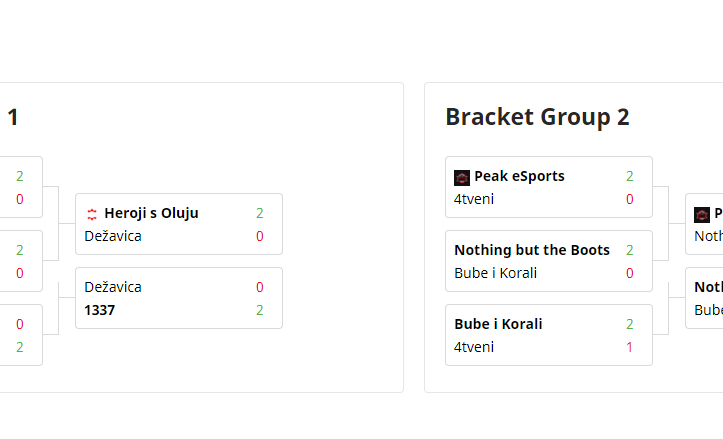This screenshot has width=723, height=439.
Task: Open the Heroji s Oluju team name
Action: coord(151,213)
